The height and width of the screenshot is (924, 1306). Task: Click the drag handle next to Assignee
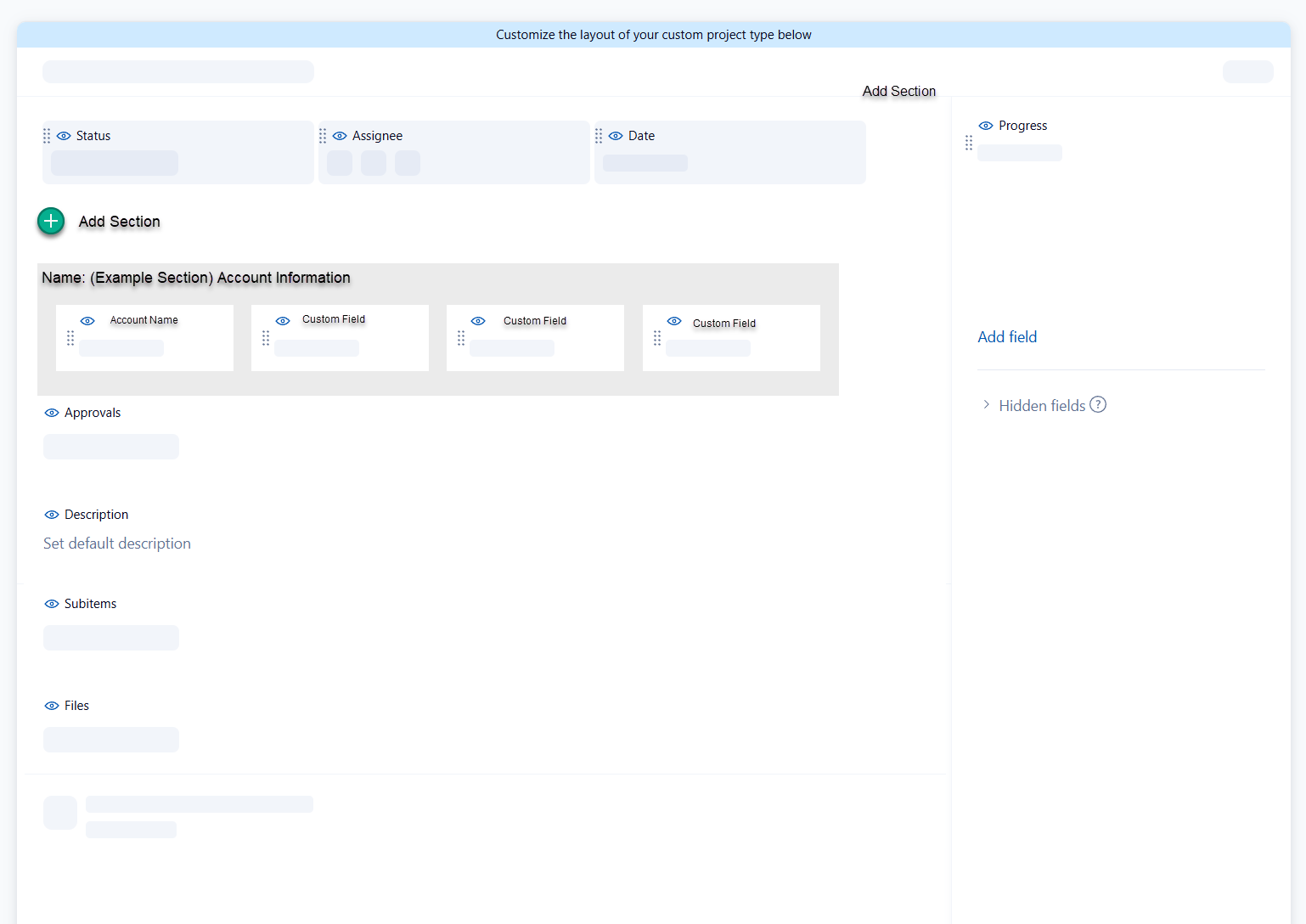point(323,136)
